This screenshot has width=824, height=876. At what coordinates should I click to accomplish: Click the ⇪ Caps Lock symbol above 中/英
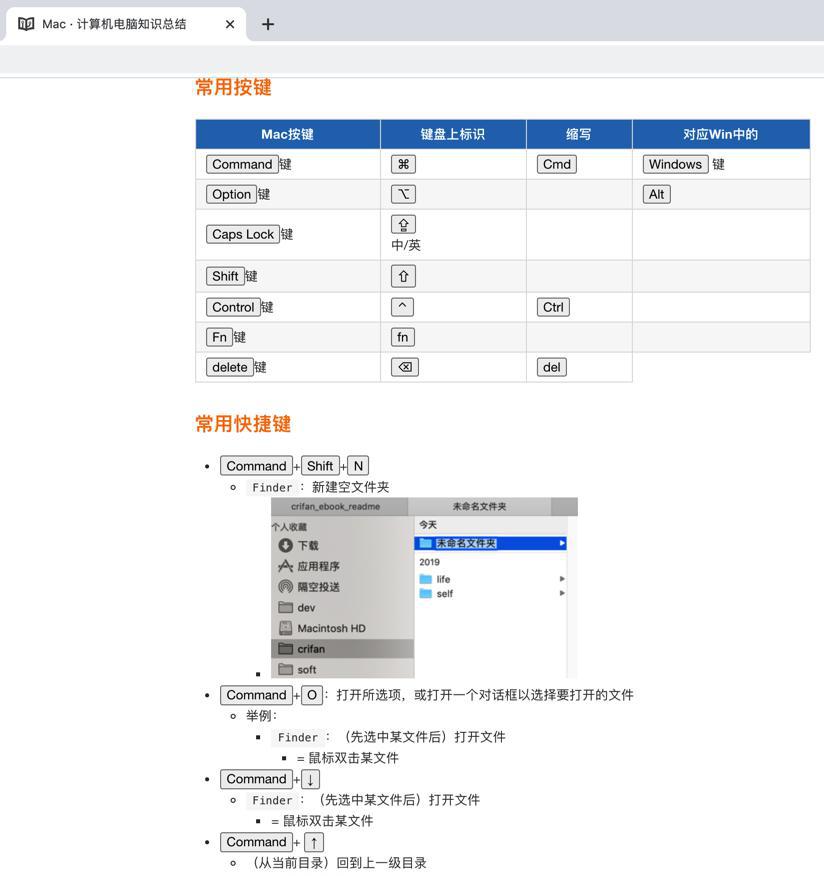pos(403,225)
